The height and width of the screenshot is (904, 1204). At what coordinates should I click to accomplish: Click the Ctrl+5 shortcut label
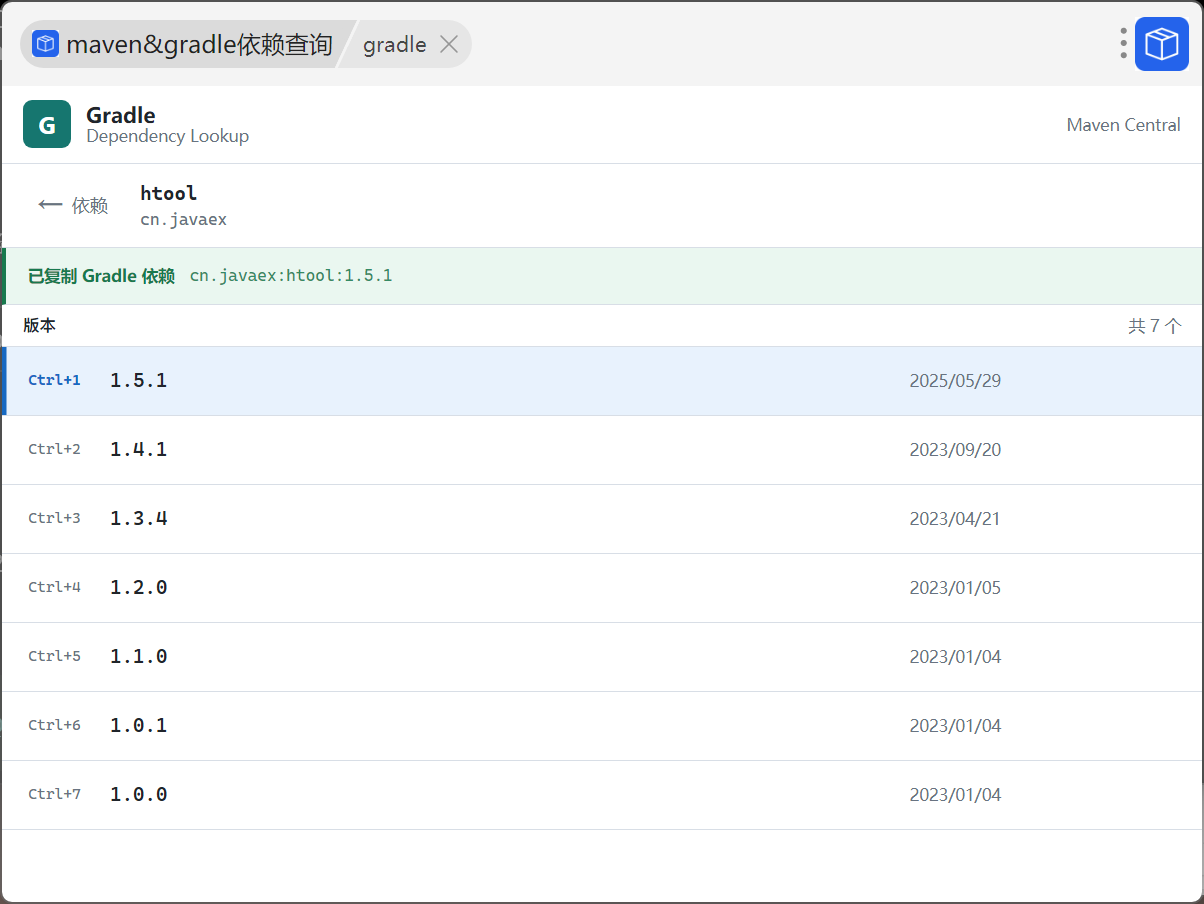(54, 656)
